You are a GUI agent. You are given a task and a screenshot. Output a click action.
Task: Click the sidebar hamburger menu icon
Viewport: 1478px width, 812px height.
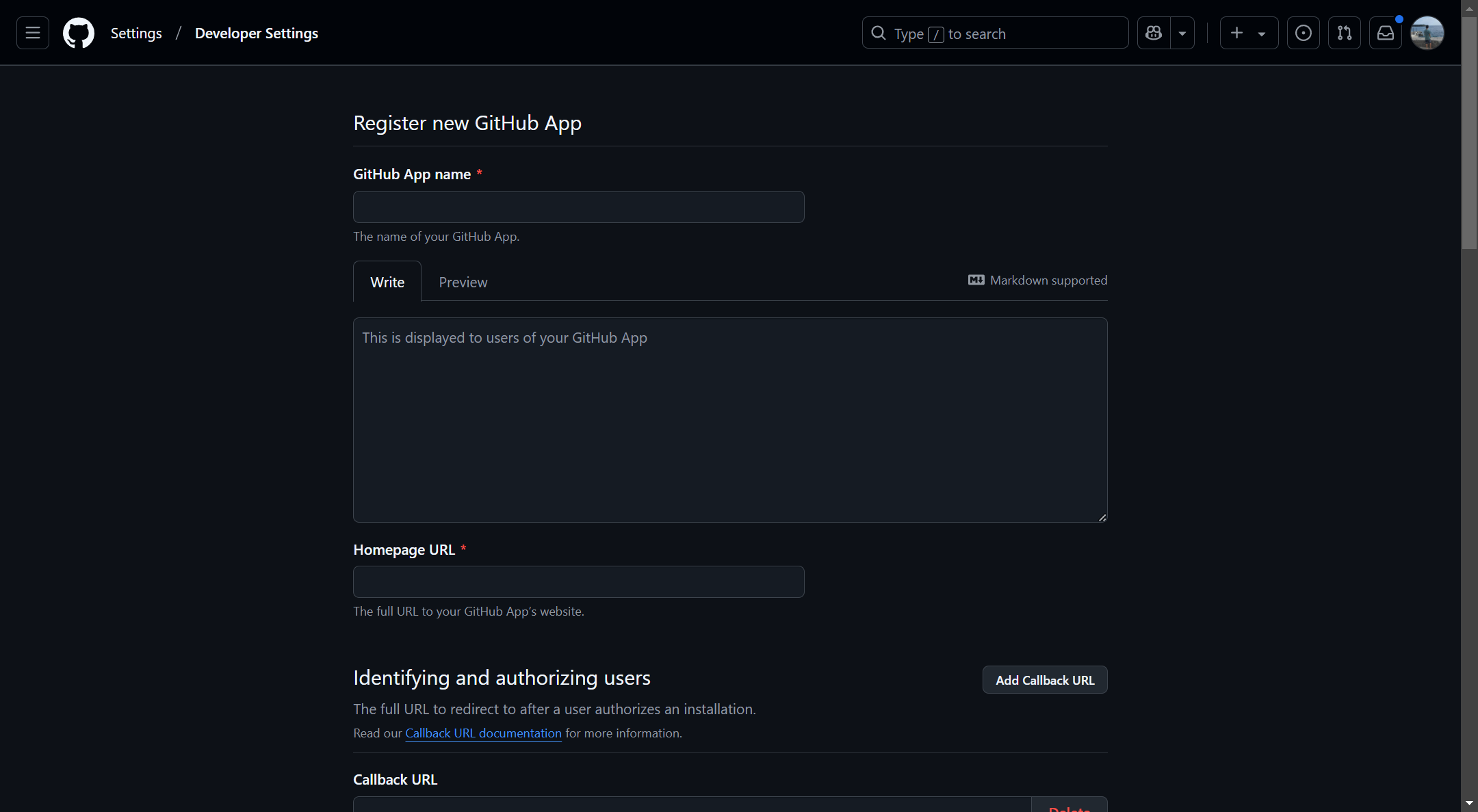click(32, 32)
